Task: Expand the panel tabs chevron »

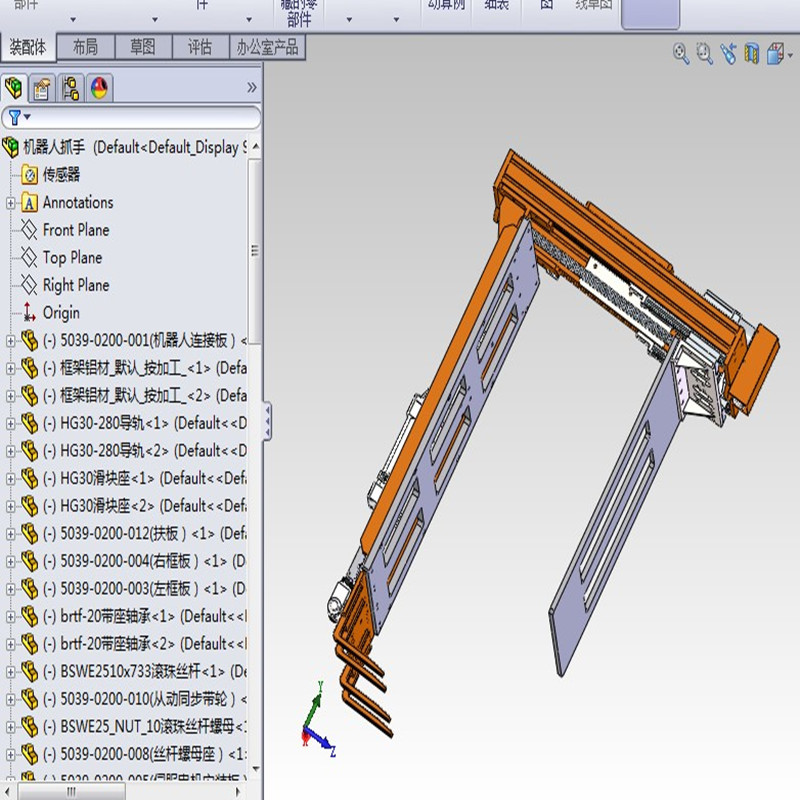Action: point(252,88)
